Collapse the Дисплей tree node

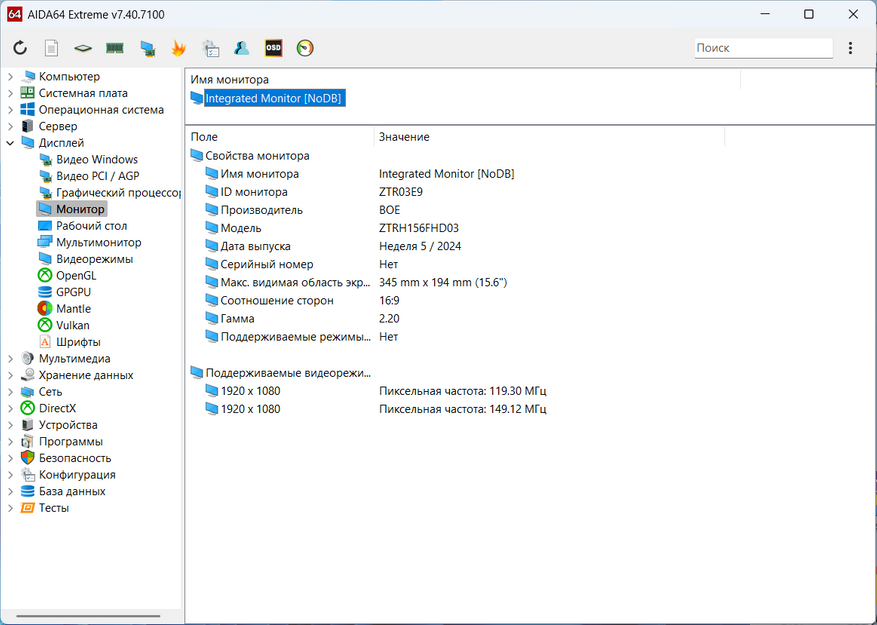11,143
